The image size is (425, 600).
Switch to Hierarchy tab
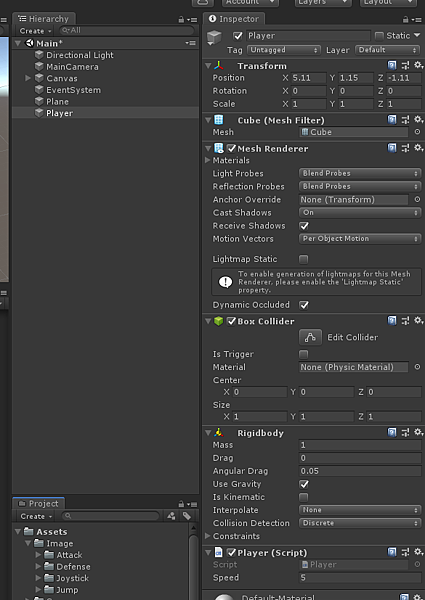pyautogui.click(x=44, y=19)
